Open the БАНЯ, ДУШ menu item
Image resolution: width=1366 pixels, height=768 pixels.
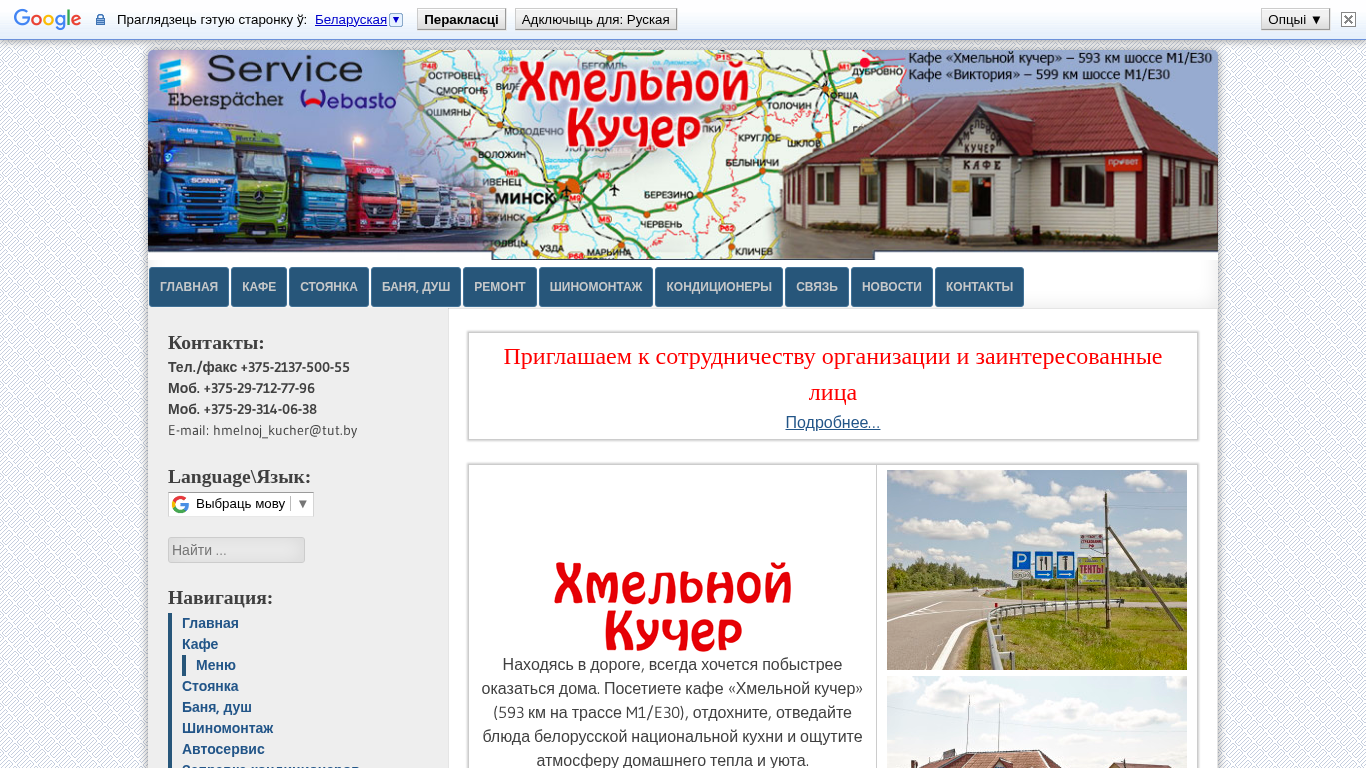pyautogui.click(x=416, y=287)
